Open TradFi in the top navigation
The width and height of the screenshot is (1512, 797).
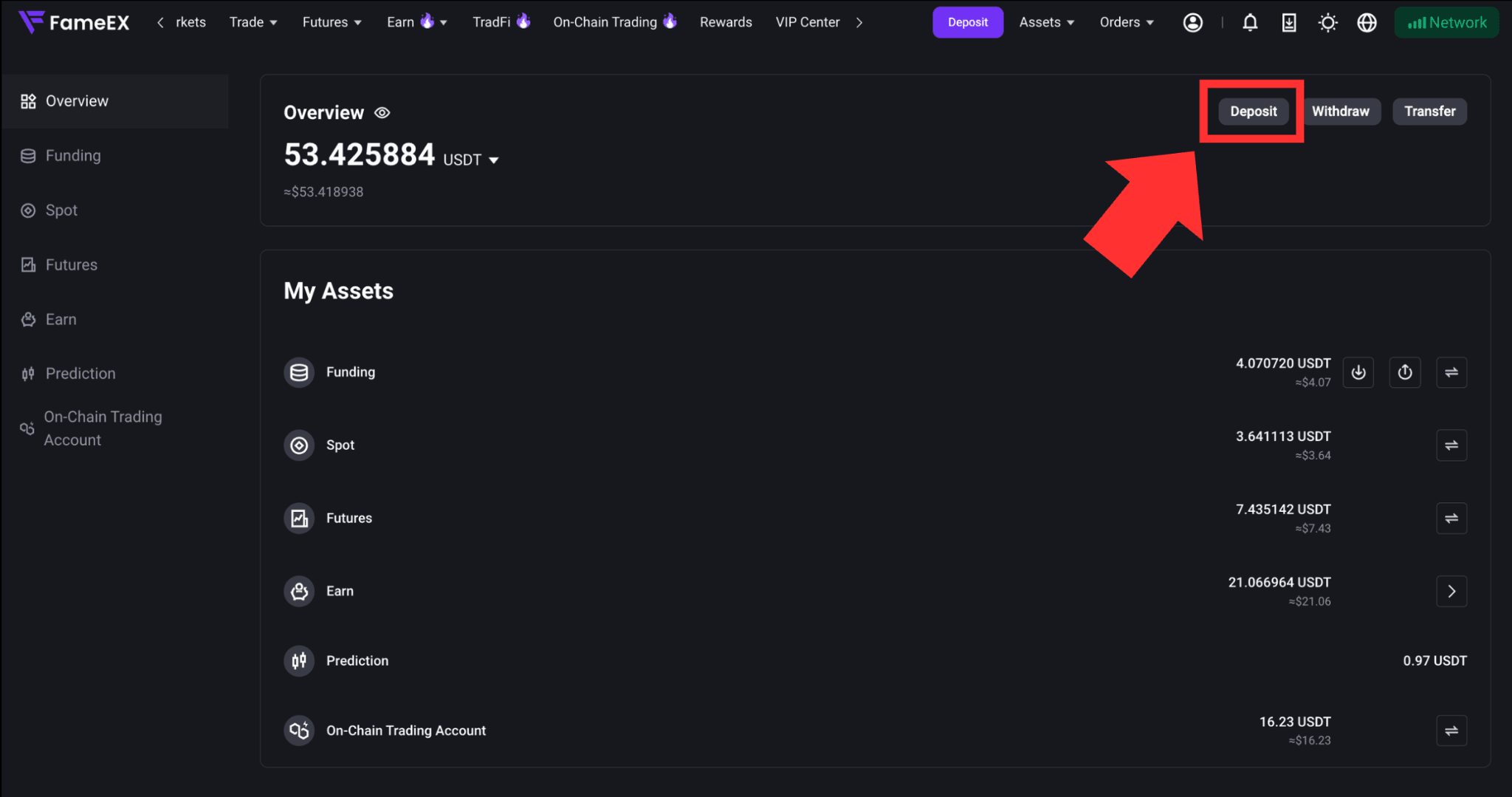pos(501,22)
